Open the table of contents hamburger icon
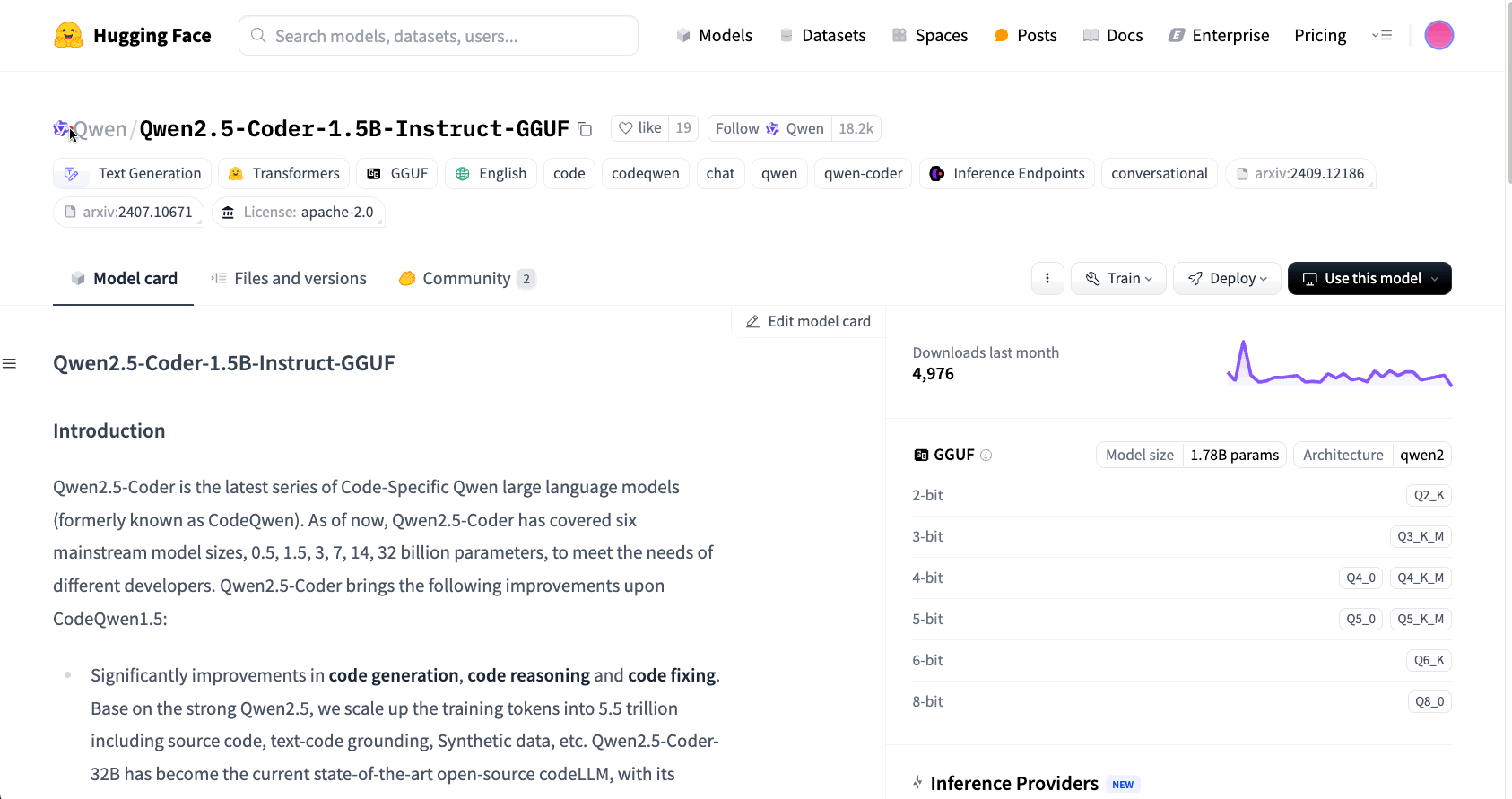 10,363
